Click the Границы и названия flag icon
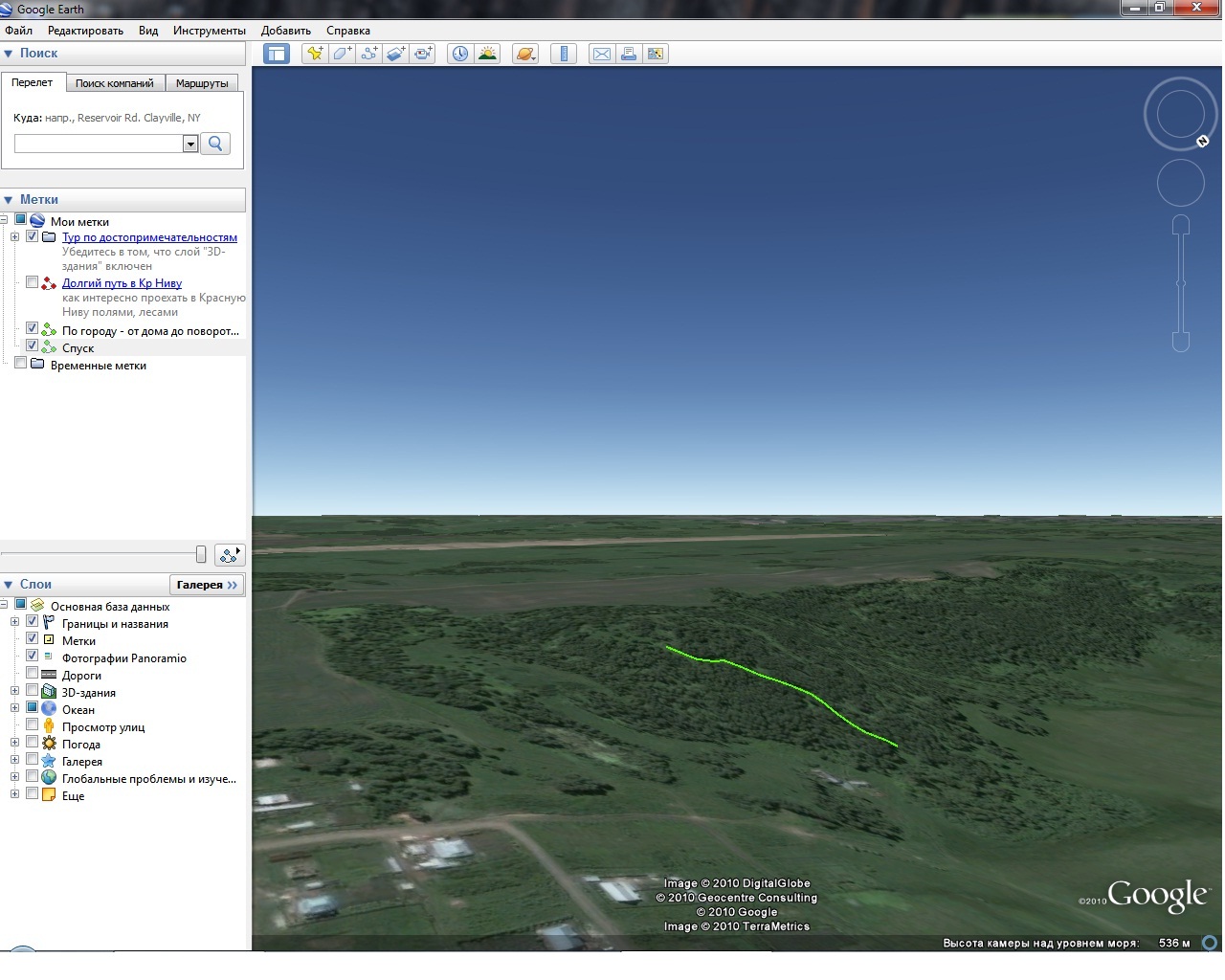Viewport: 1225px width, 980px height. [49, 623]
